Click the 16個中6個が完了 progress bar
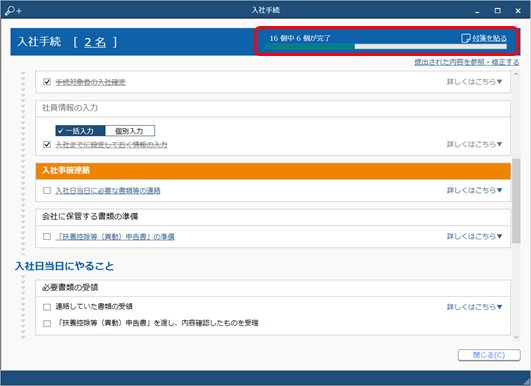 pos(386,47)
